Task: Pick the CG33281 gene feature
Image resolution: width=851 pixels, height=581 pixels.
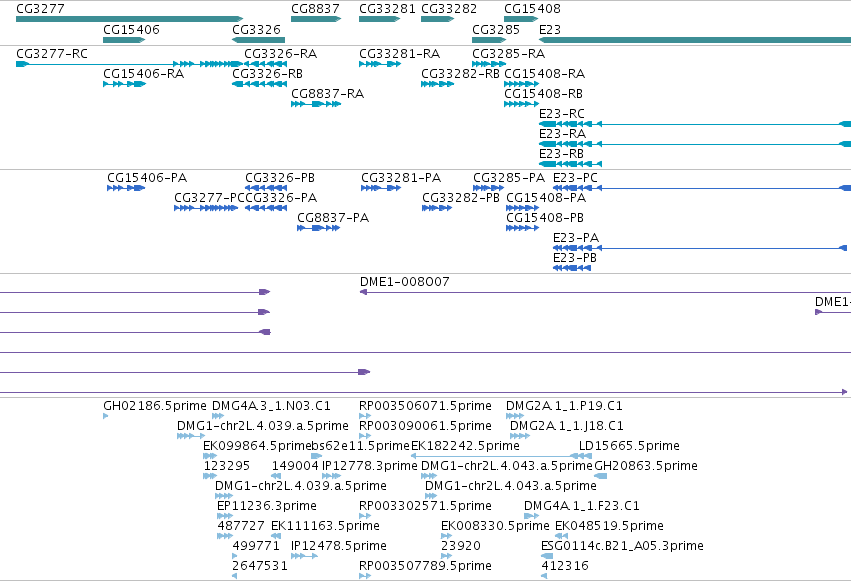Action: (x=379, y=19)
